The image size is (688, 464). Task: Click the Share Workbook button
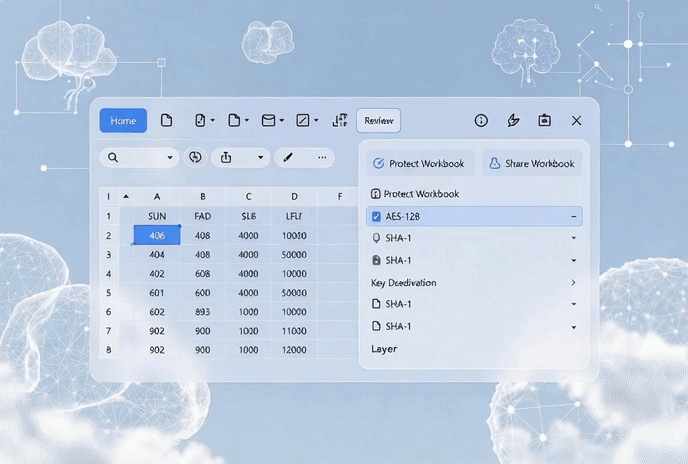tap(531, 163)
